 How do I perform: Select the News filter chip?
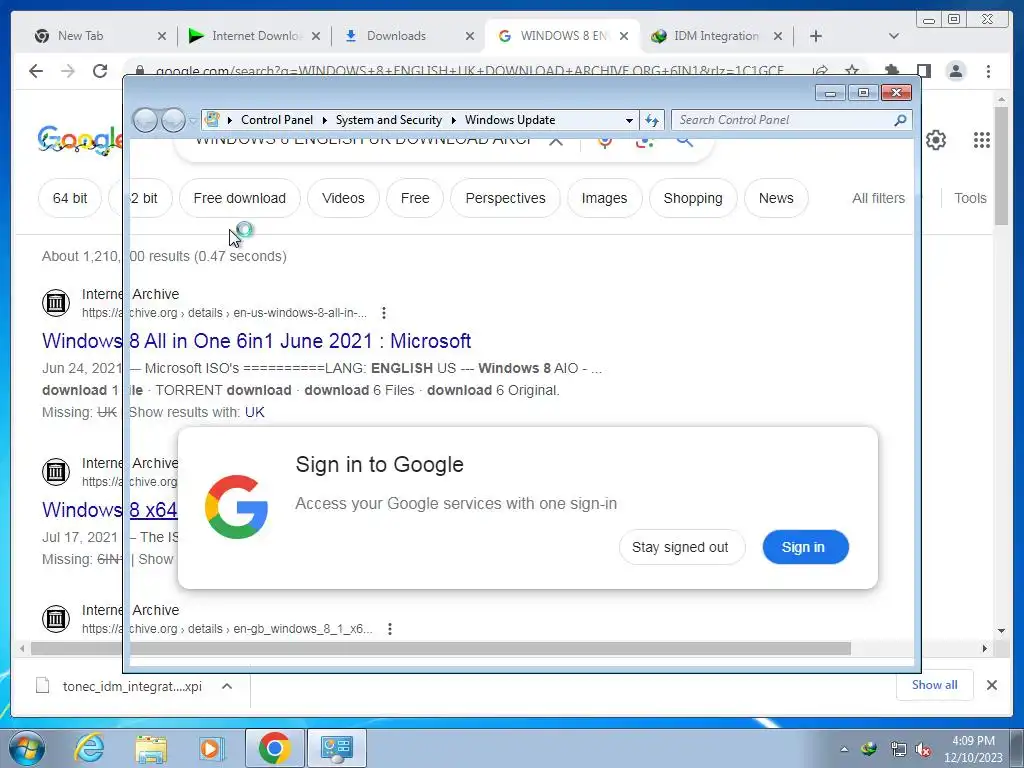pyautogui.click(x=776, y=198)
